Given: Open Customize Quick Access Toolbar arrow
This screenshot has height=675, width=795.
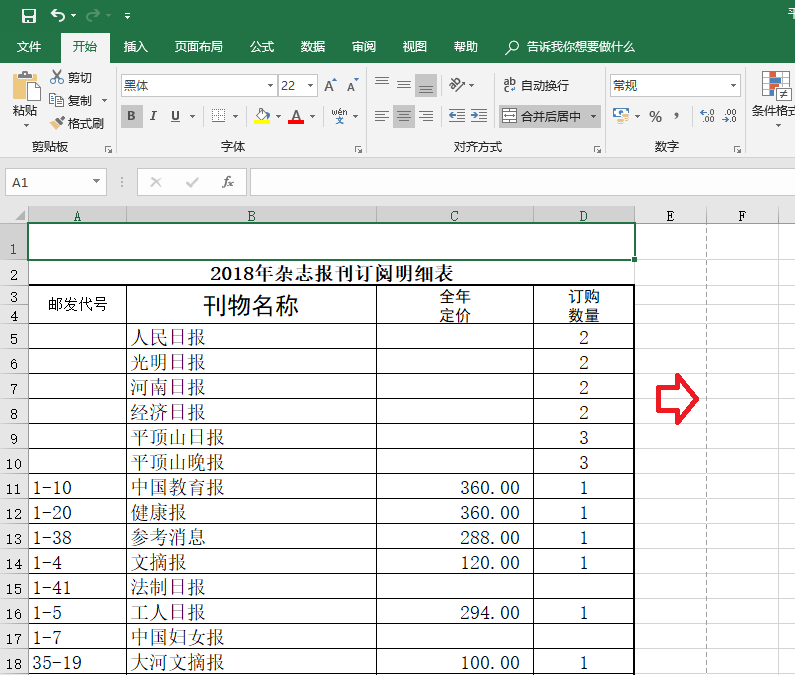Looking at the screenshot, I should point(127,16).
